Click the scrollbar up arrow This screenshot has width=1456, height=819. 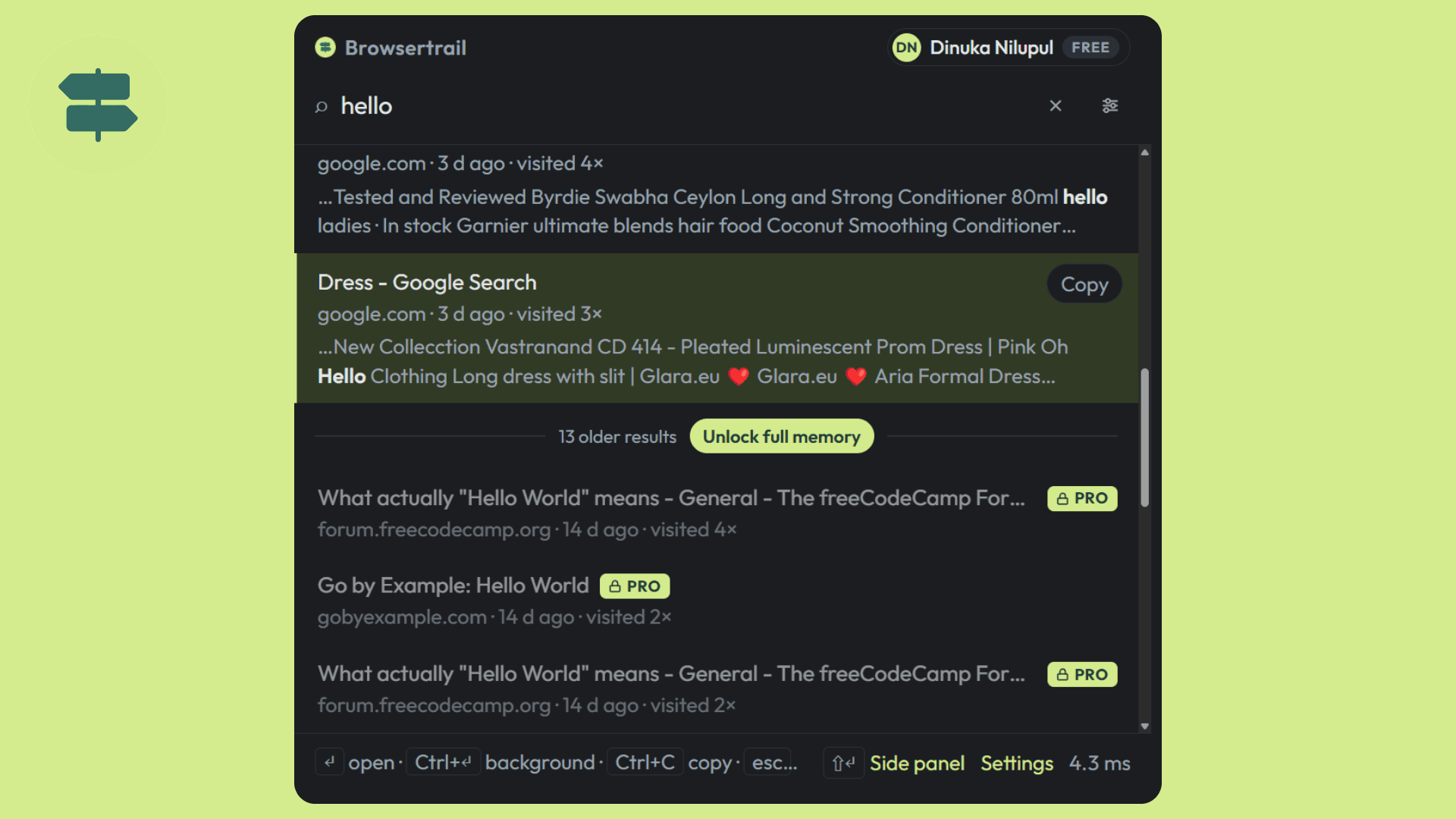point(1145,152)
